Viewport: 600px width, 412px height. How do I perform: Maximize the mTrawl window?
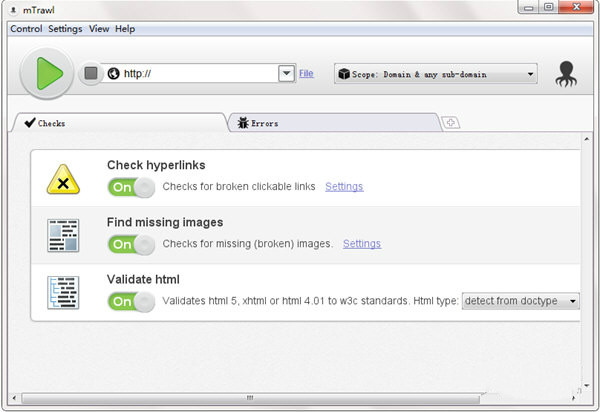pyautogui.click(x=548, y=7)
